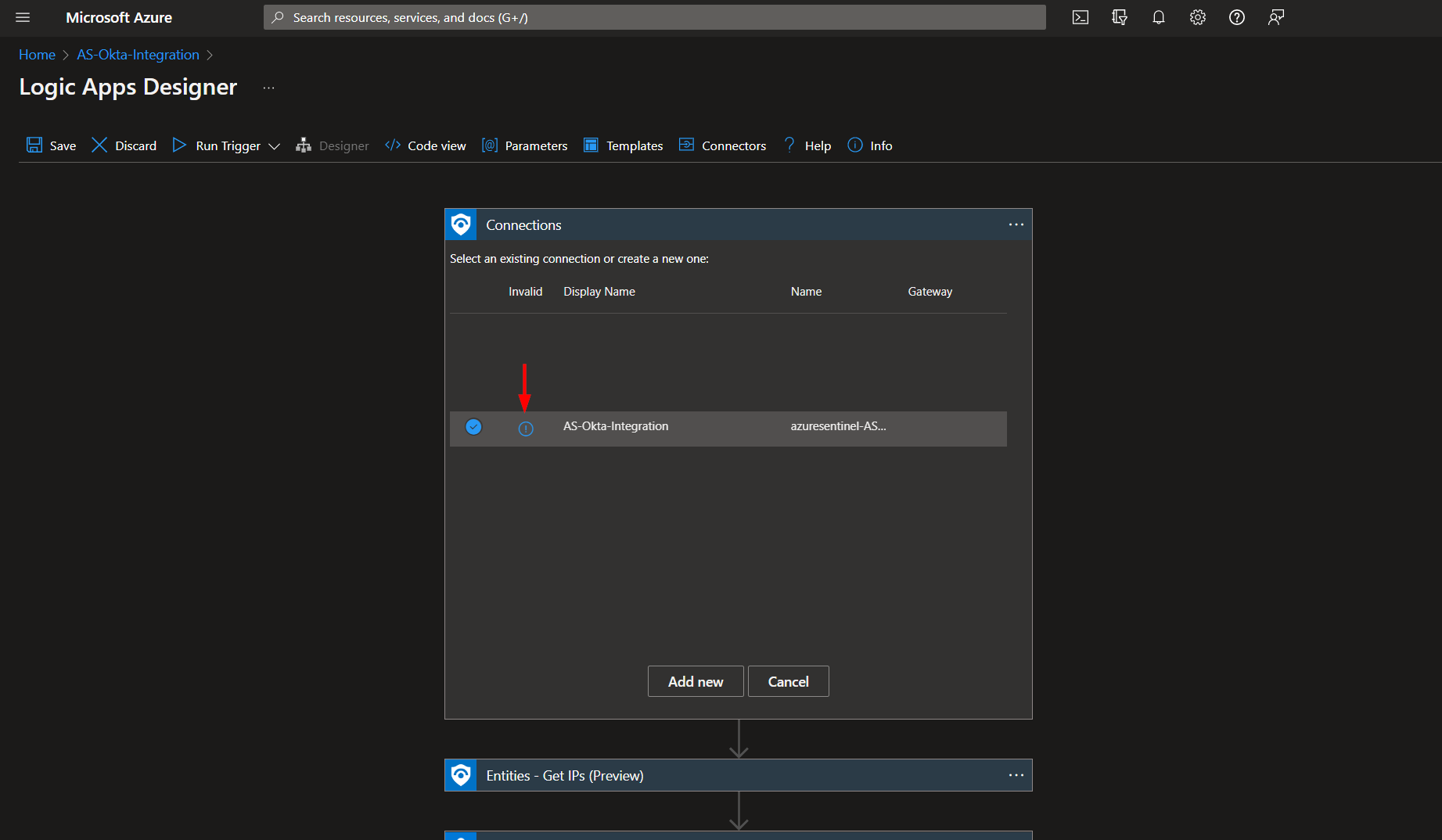The width and height of the screenshot is (1442, 840).
Task: Open Cloud Shell from the top bar
Action: [x=1081, y=17]
